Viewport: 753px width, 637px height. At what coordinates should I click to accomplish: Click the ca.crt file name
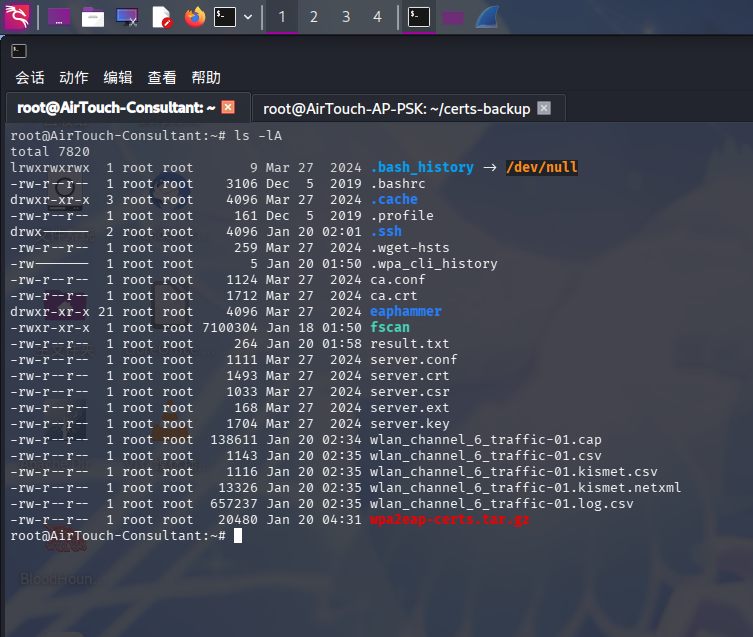coord(394,295)
